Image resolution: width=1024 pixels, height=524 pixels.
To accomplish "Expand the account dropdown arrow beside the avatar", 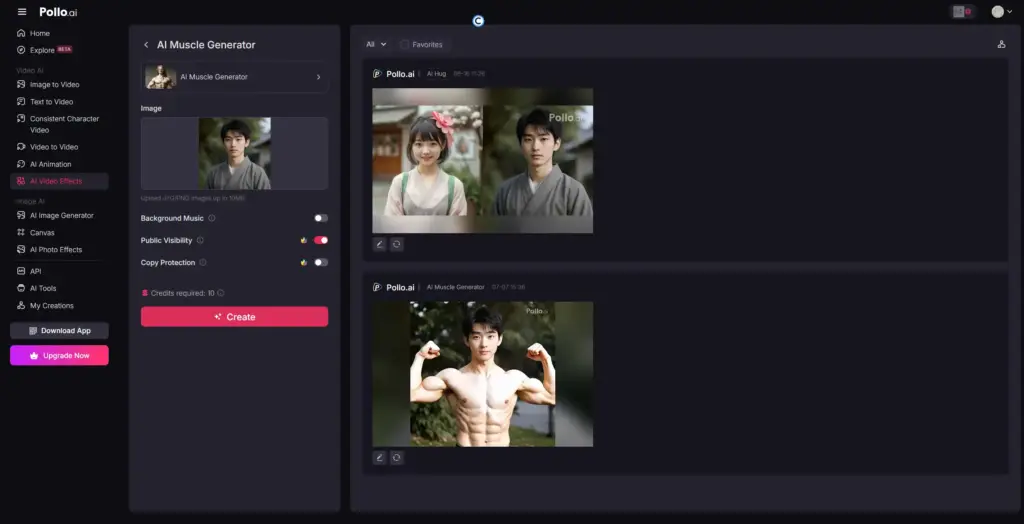I will tap(1010, 12).
